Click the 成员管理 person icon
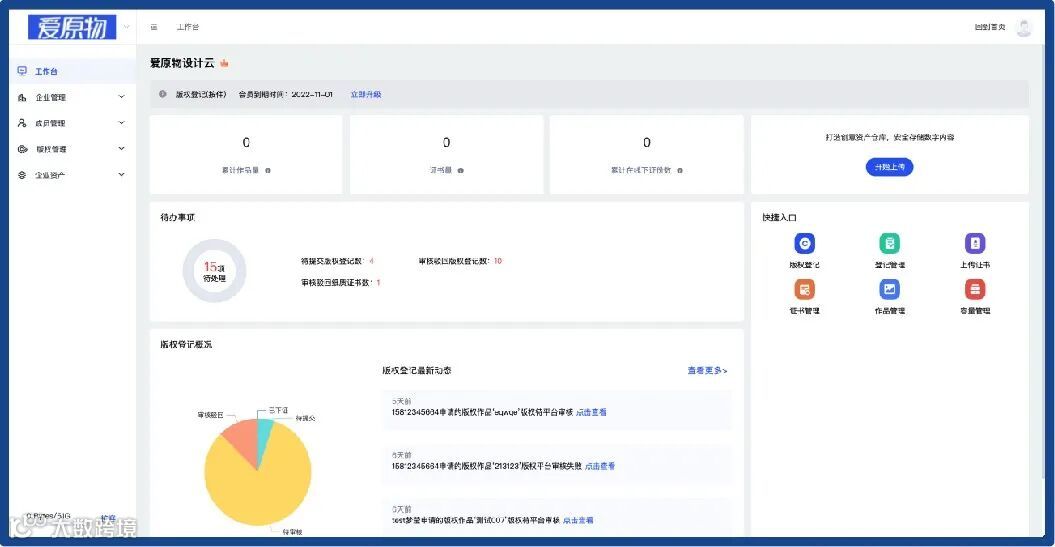1055x547 pixels. tap(22, 123)
